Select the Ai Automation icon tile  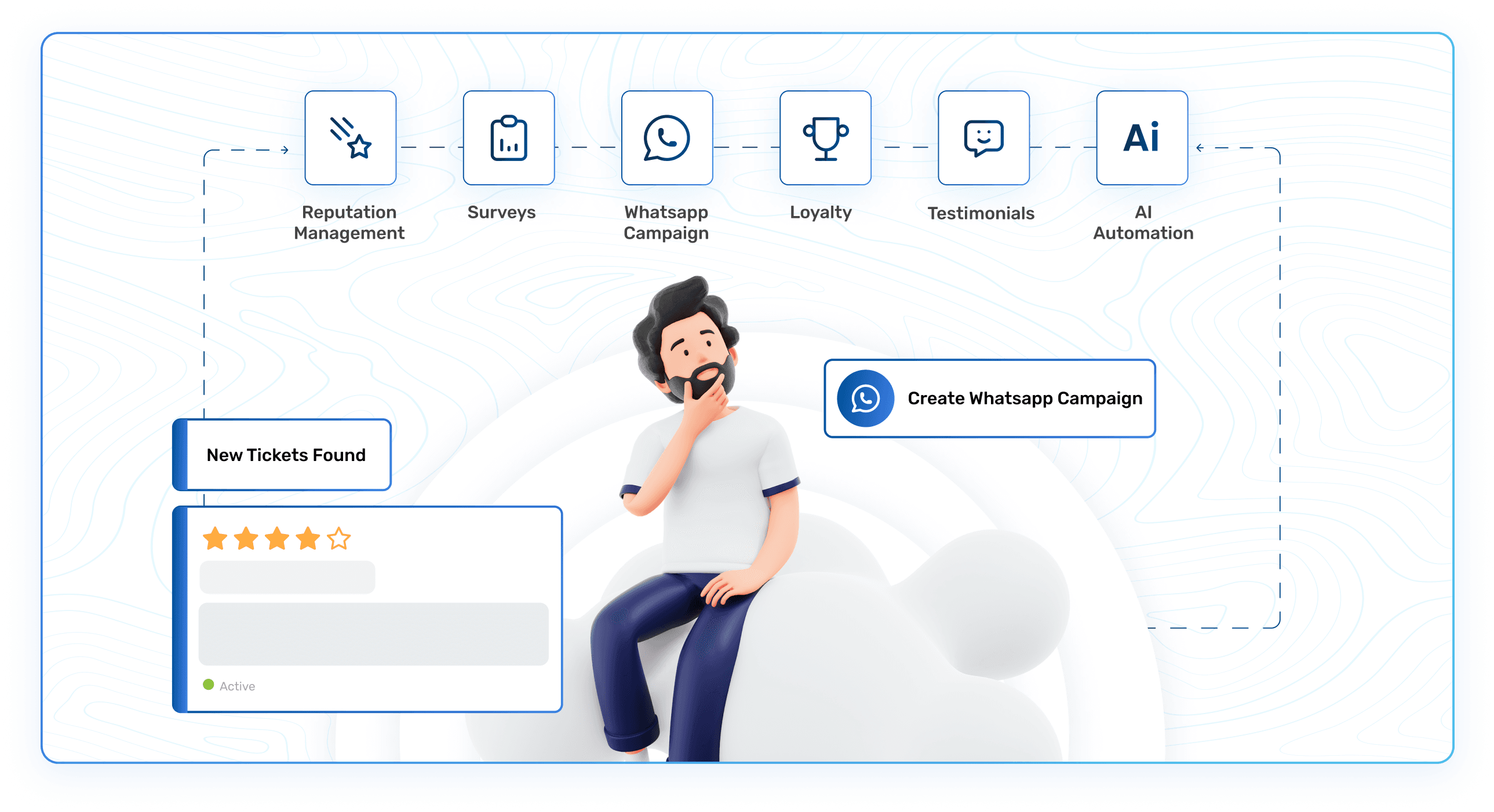(x=1142, y=138)
